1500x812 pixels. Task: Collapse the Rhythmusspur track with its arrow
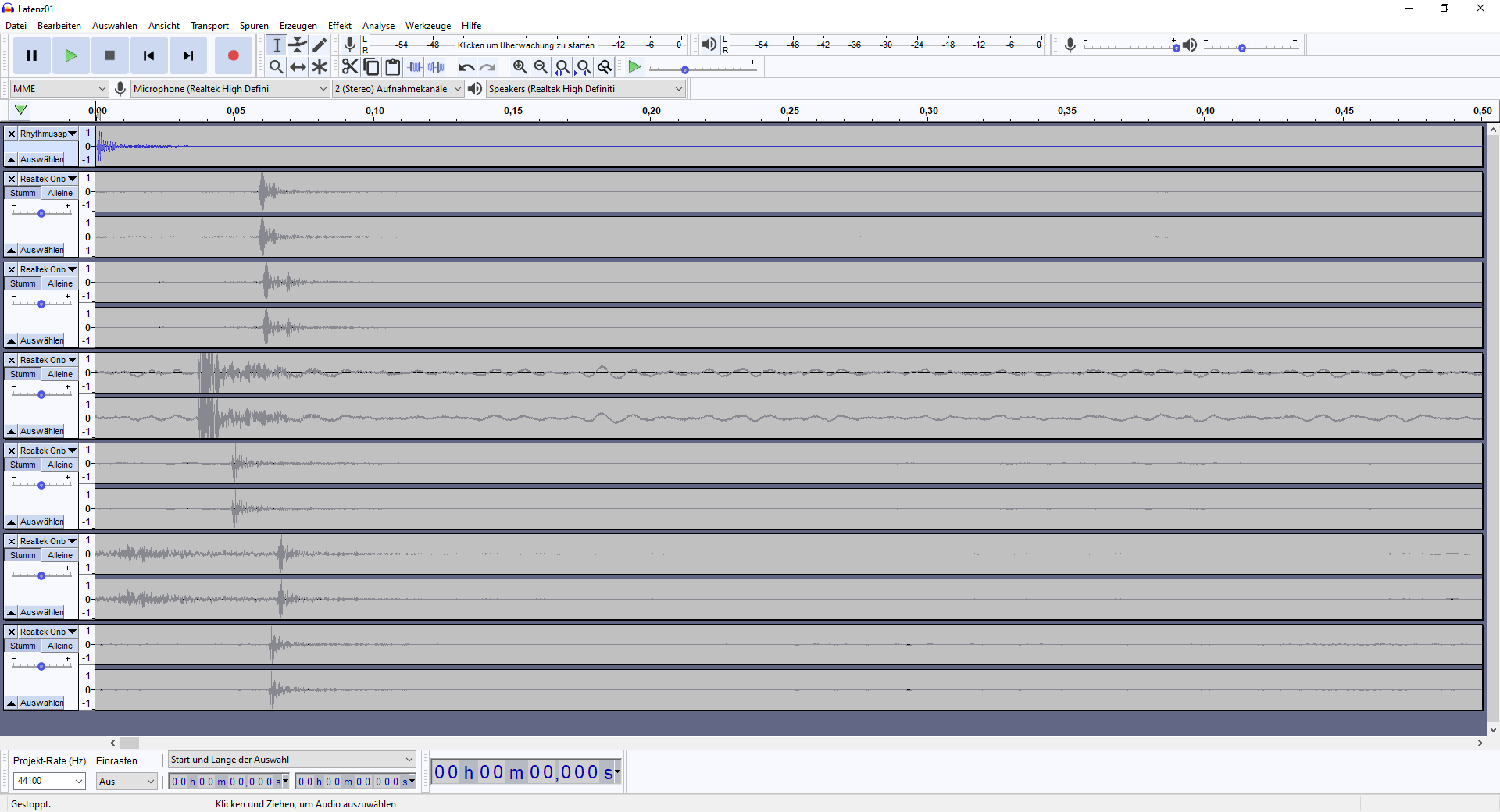click(11, 159)
